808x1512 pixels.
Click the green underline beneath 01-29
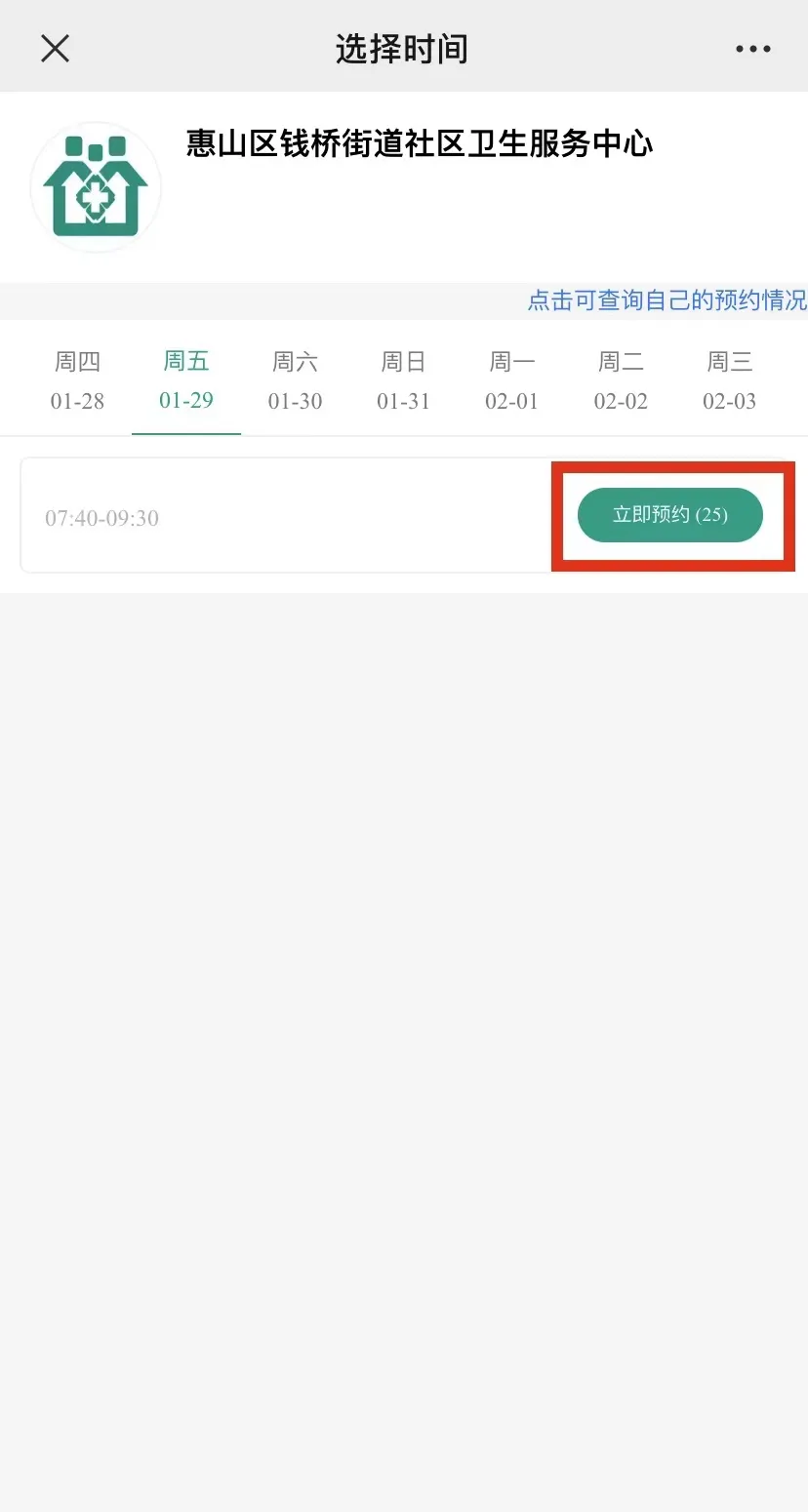click(186, 432)
